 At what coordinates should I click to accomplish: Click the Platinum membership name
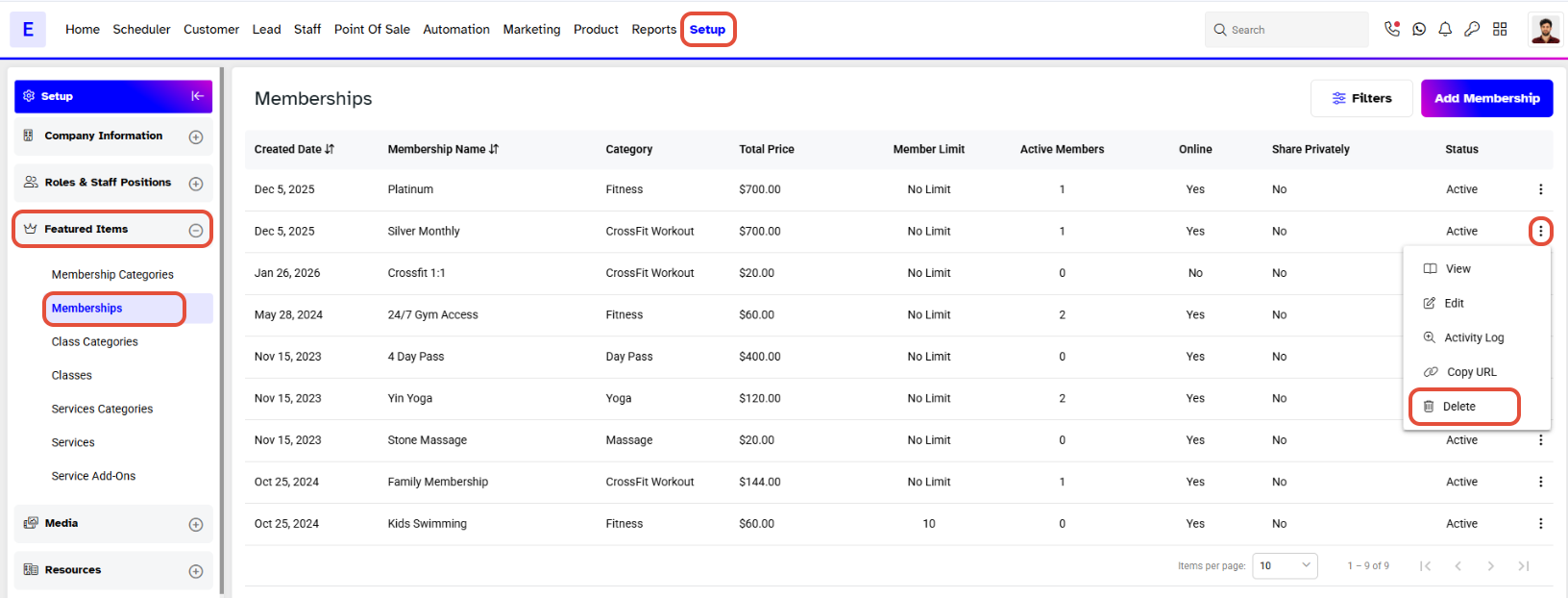tap(410, 189)
